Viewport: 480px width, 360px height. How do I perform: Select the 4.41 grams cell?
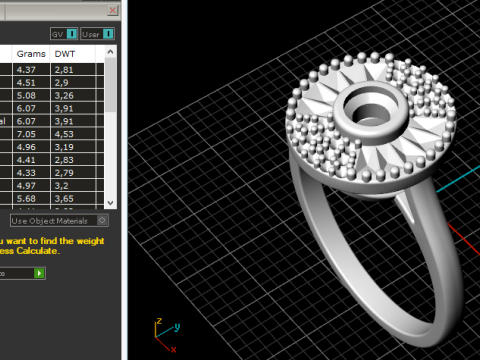click(x=31, y=160)
